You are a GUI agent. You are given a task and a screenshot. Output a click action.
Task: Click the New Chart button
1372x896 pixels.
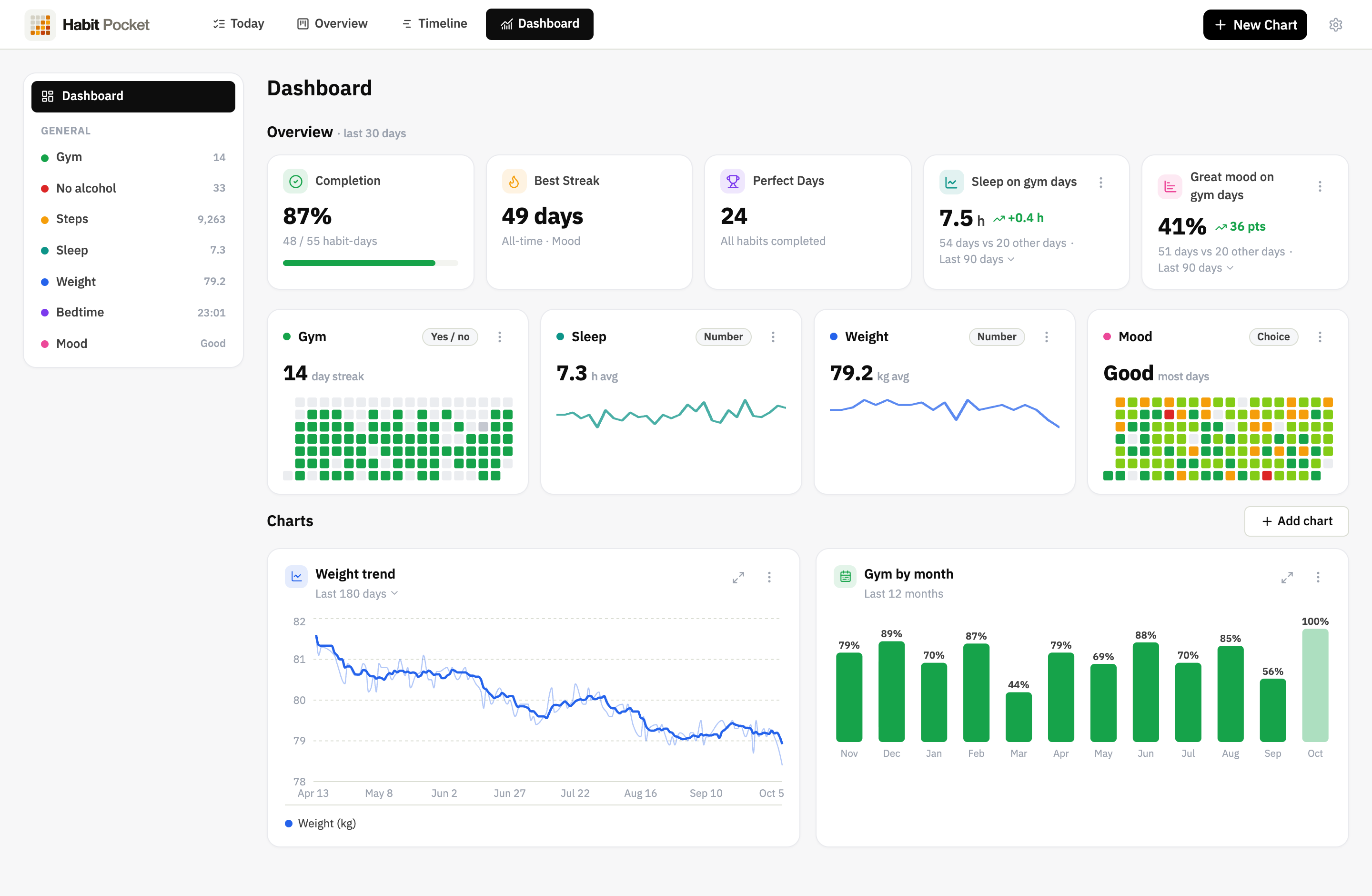(x=1254, y=25)
